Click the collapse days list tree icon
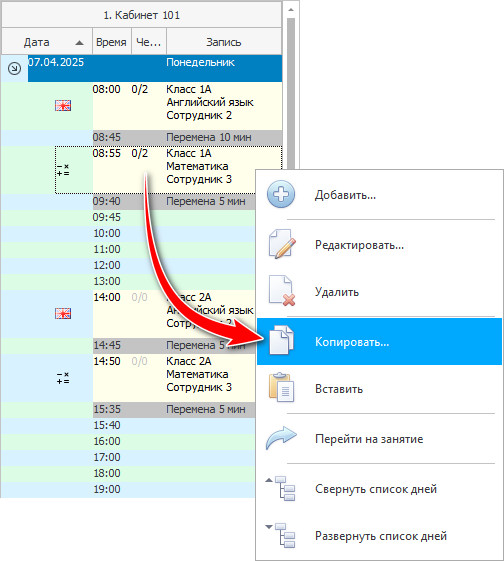Image resolution: width=504 pixels, height=561 pixels. [281, 488]
